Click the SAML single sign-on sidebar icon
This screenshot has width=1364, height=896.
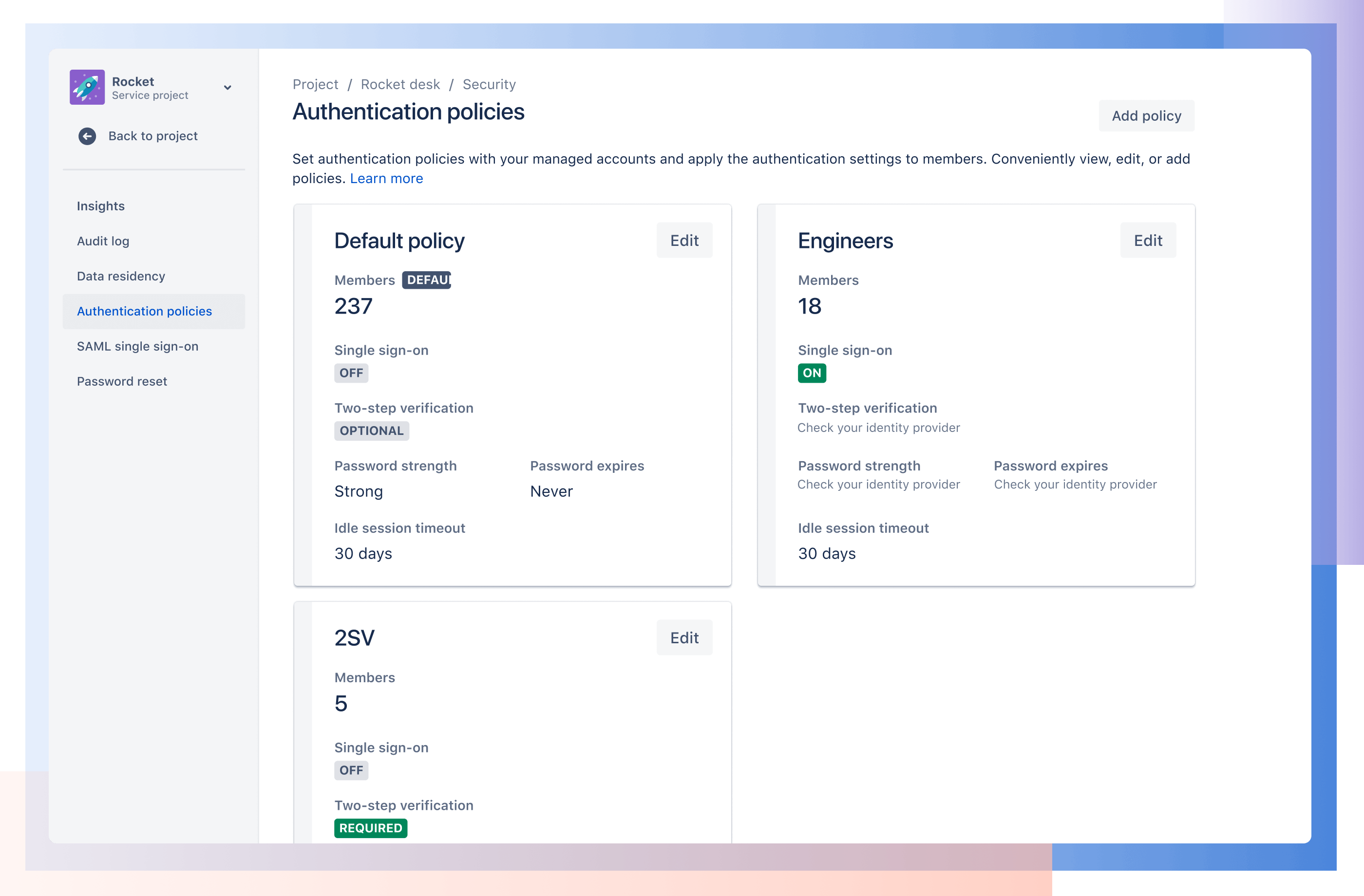coord(137,346)
